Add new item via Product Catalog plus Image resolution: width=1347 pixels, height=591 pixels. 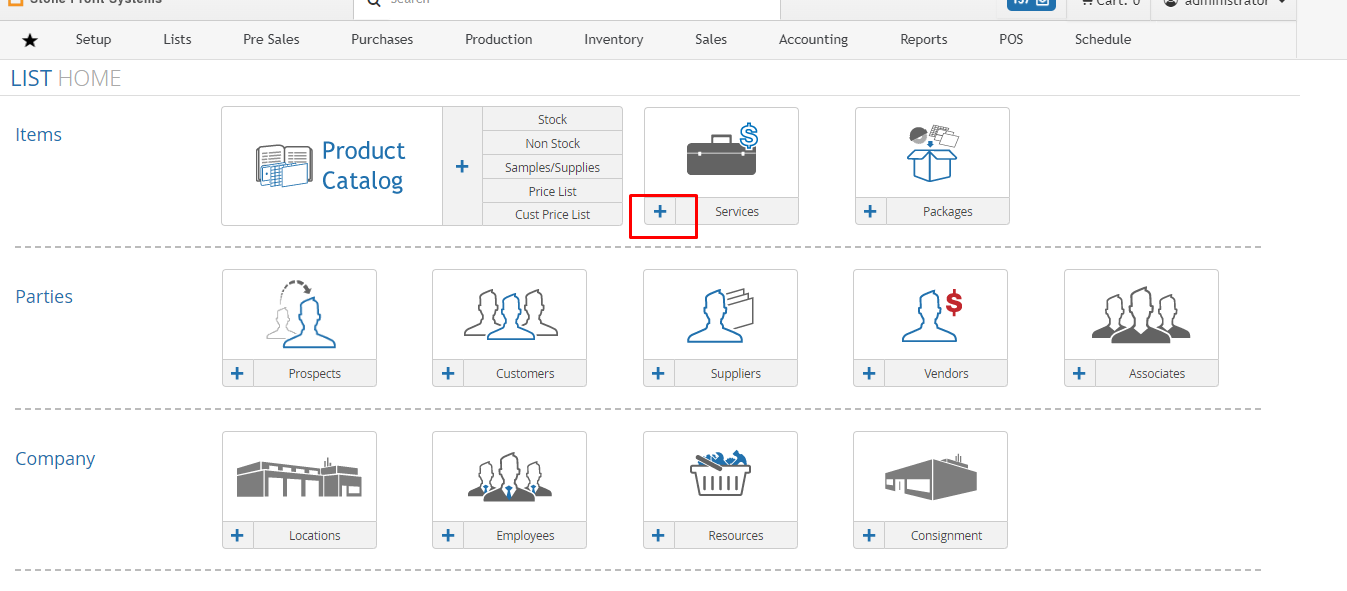(462, 166)
